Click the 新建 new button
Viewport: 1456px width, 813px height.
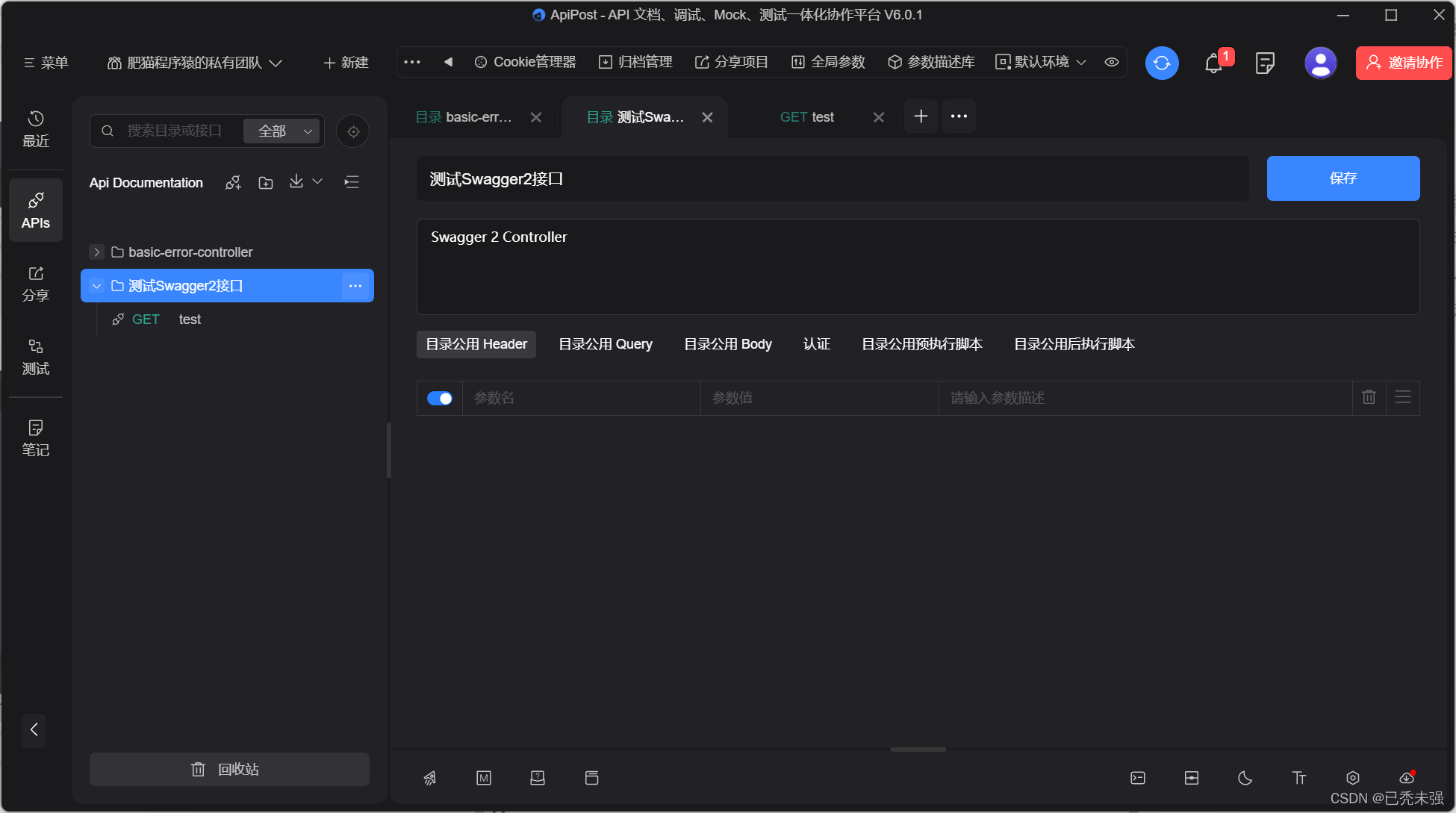coord(346,63)
